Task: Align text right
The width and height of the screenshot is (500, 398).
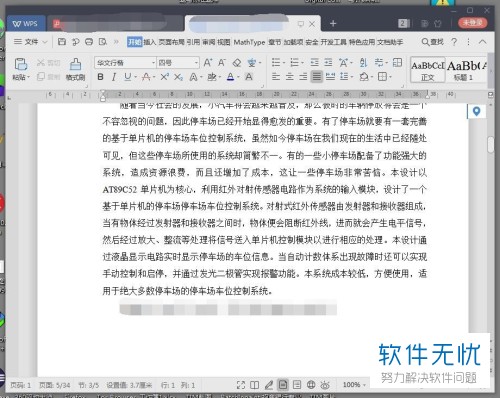Action: click(303, 77)
